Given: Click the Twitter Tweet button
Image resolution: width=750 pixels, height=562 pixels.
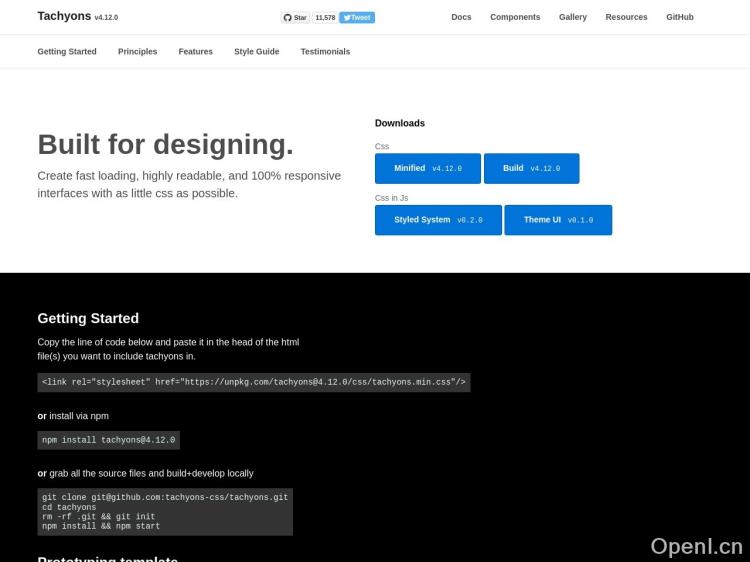Looking at the screenshot, I should 357,18.
